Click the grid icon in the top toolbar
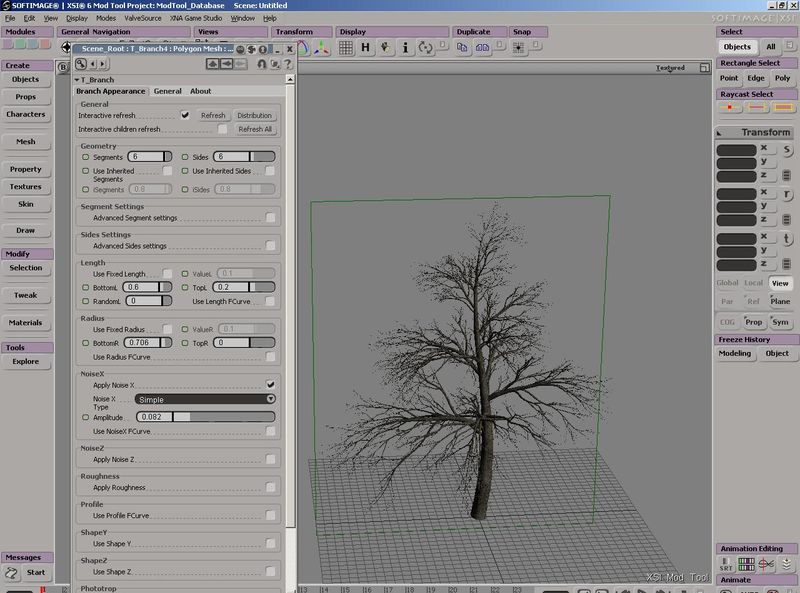 click(x=344, y=48)
